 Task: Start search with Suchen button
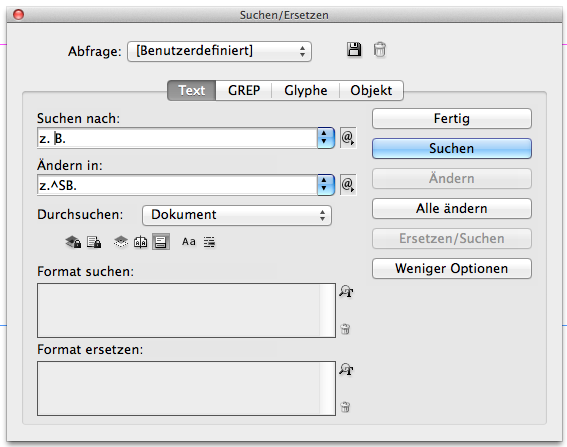[452, 149]
